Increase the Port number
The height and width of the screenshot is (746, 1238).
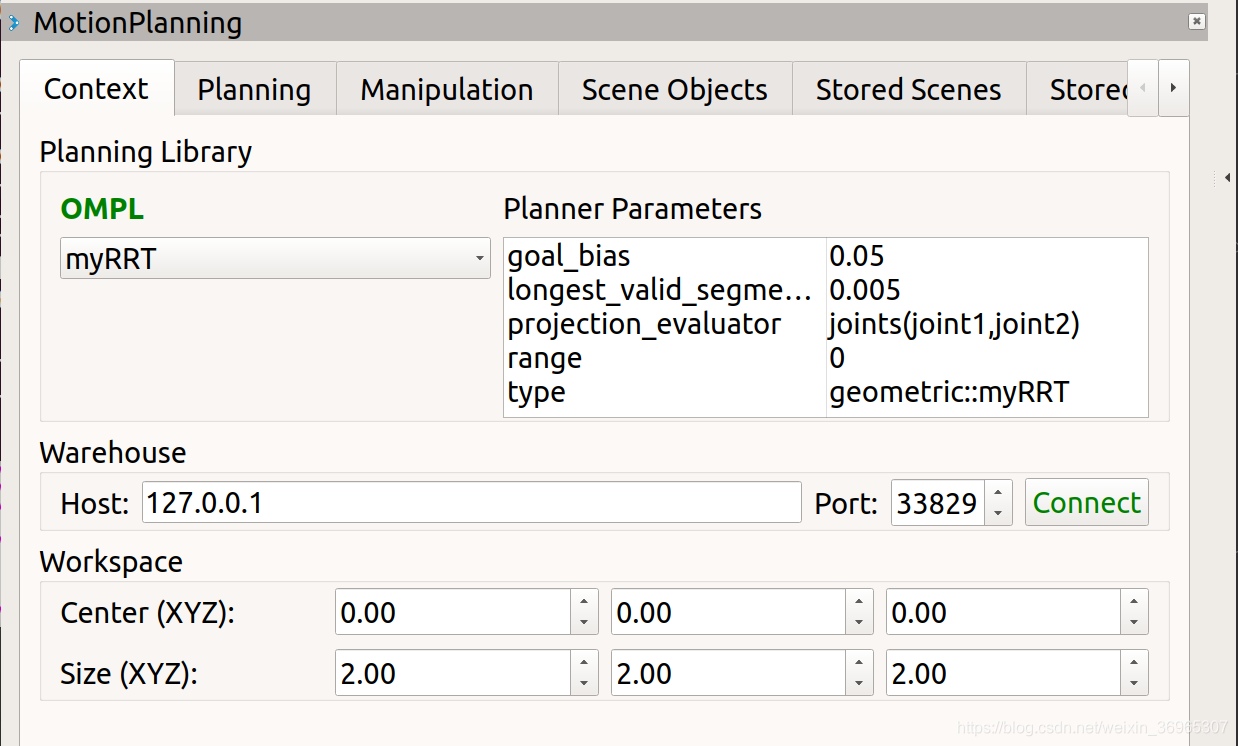pos(997,492)
